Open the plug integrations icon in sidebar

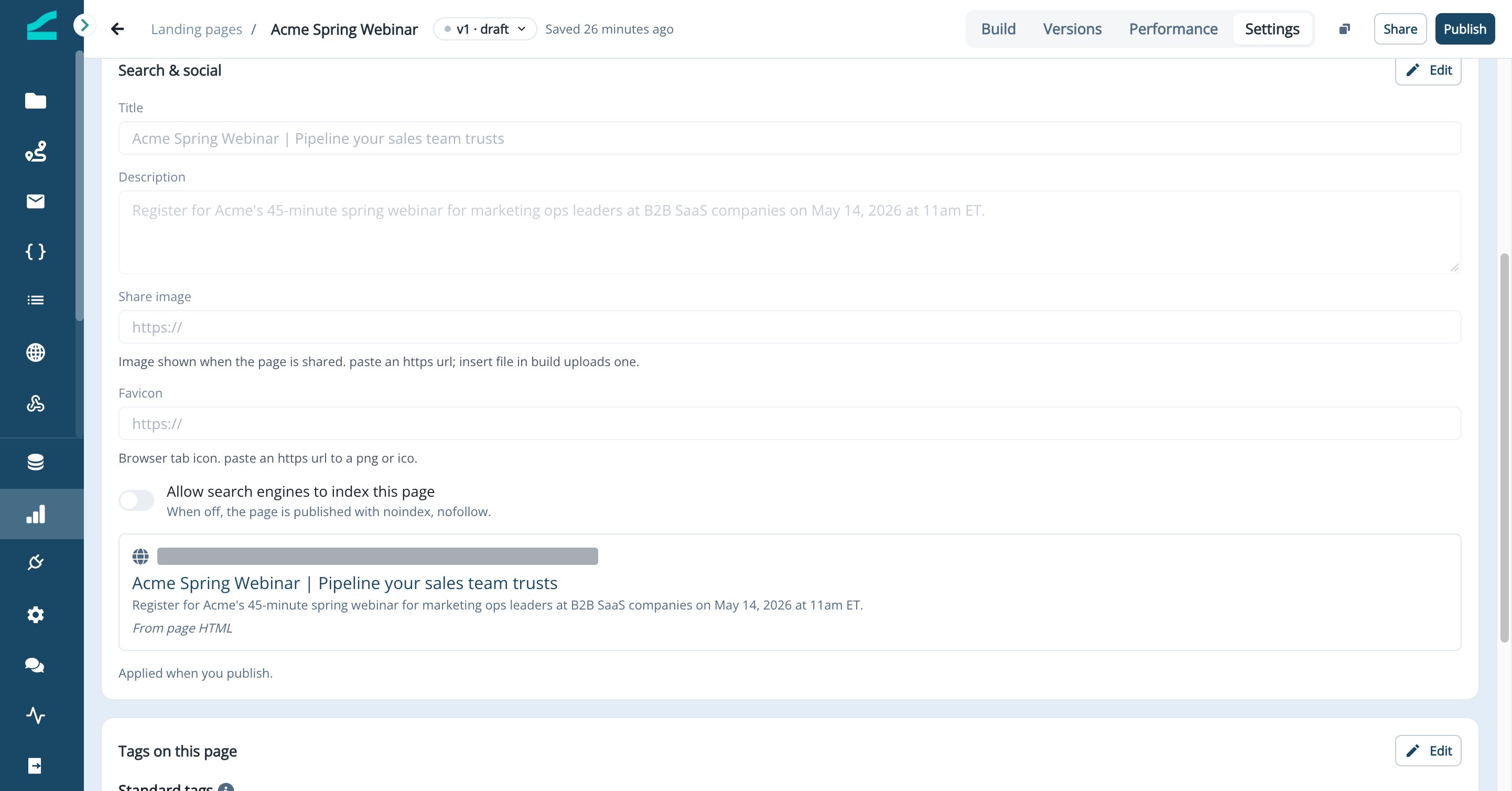point(36,563)
